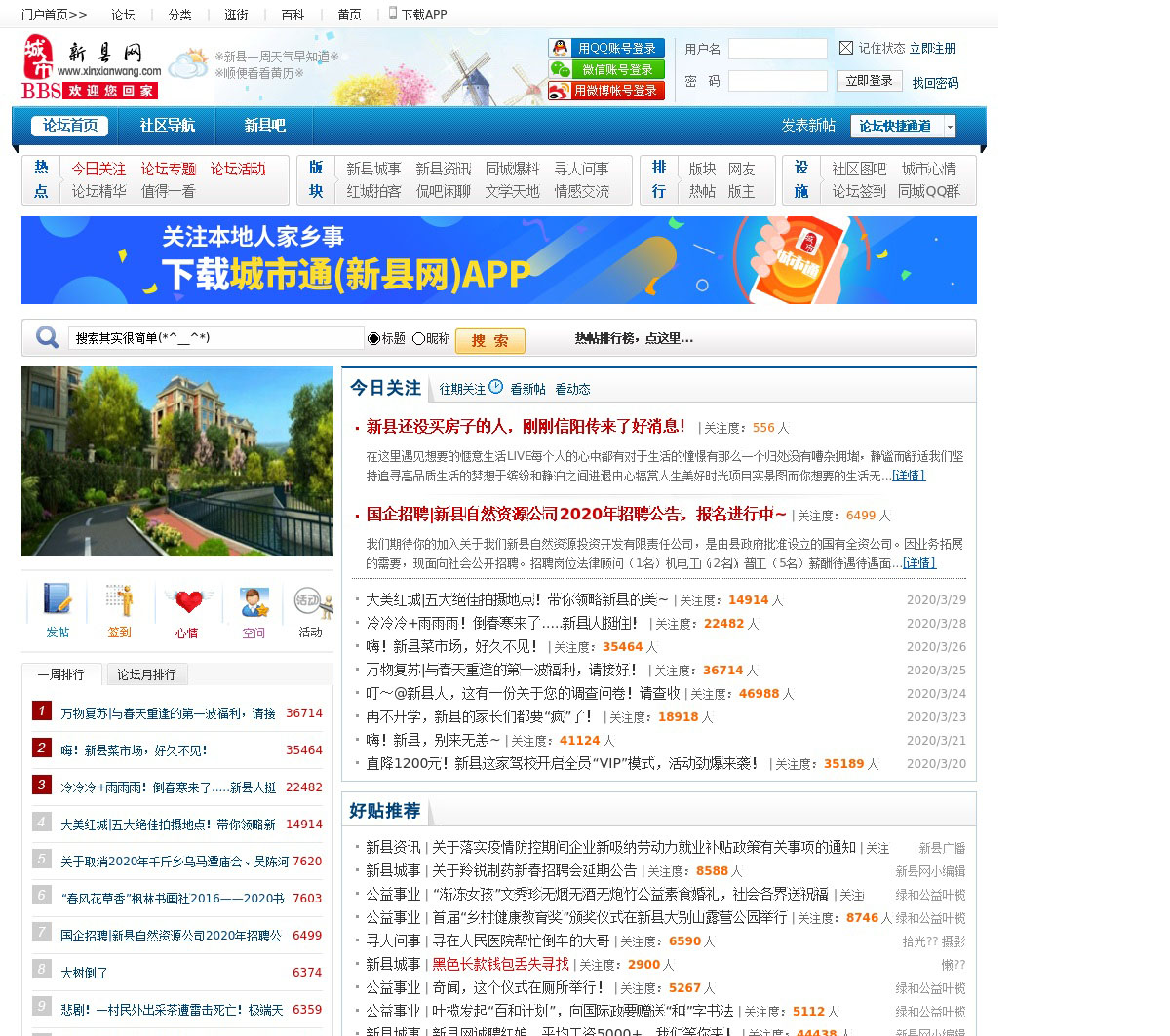Open the 门户首页 top menu item
The height and width of the screenshot is (1036, 1170).
tap(54, 15)
